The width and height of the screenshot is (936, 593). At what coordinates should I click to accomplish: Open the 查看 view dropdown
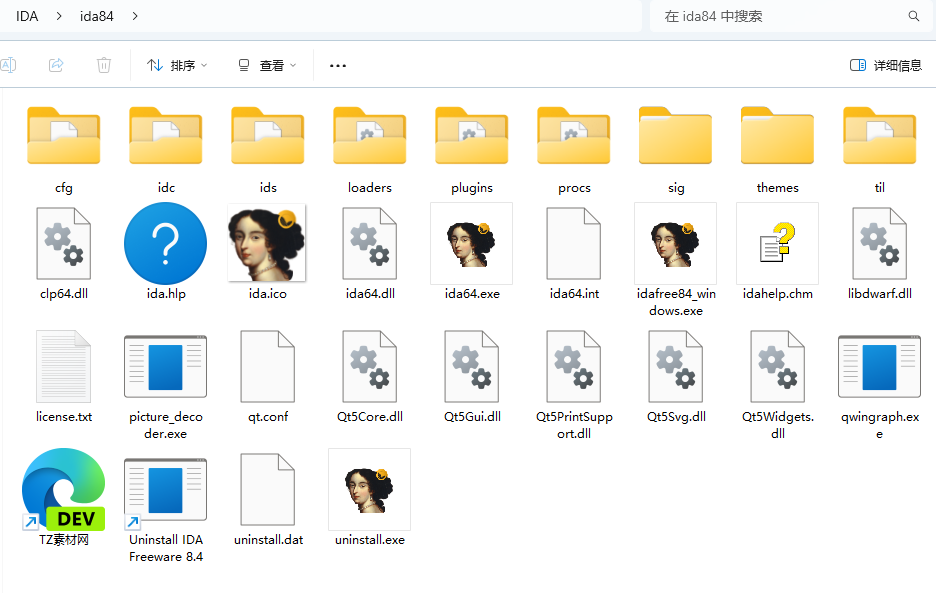coord(267,65)
